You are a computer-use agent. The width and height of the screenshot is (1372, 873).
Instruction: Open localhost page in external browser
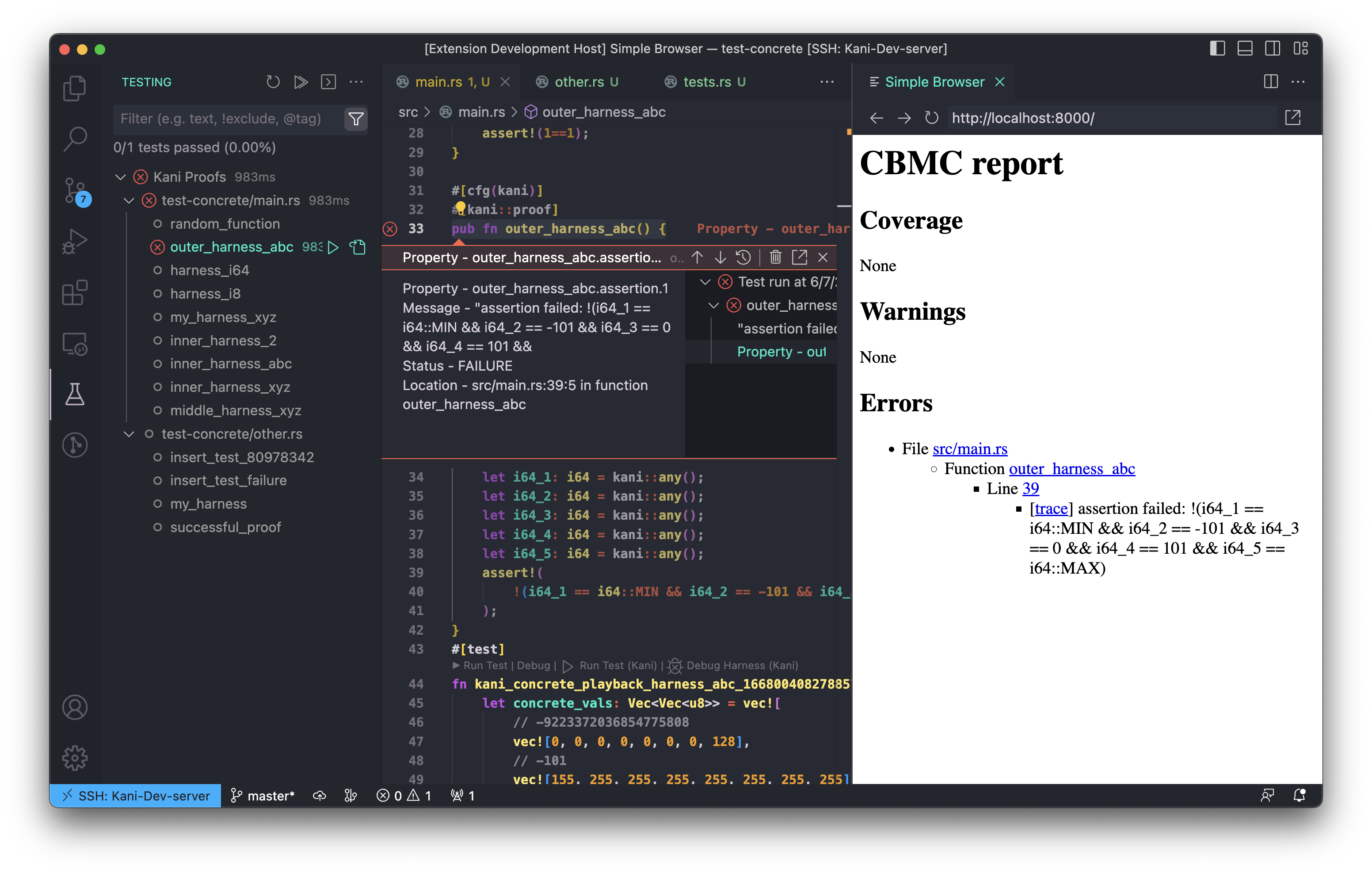pyautogui.click(x=1293, y=118)
